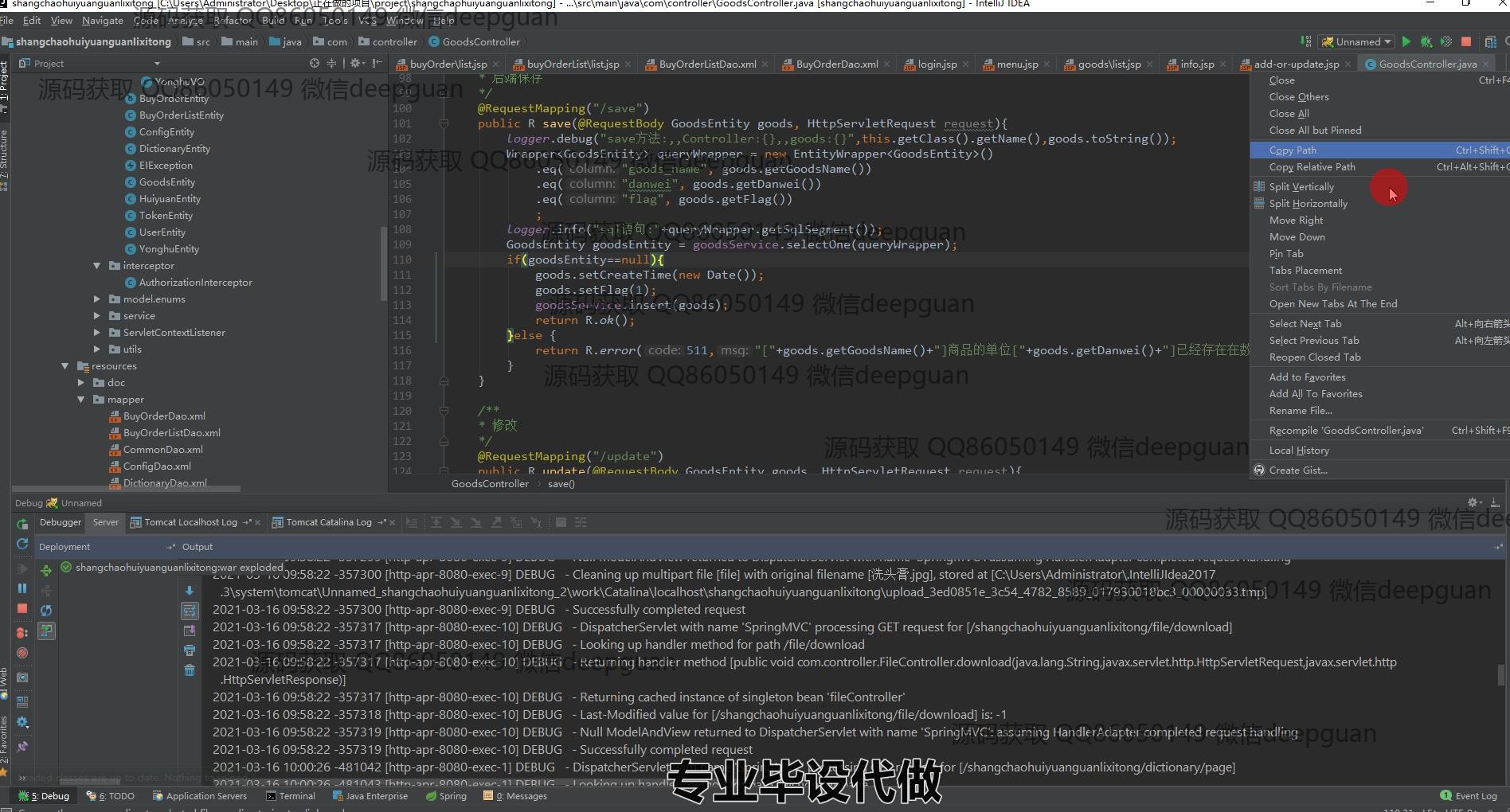Switch to the BuyOrderDao.xml editor tab
1510x812 pixels.
click(x=836, y=64)
